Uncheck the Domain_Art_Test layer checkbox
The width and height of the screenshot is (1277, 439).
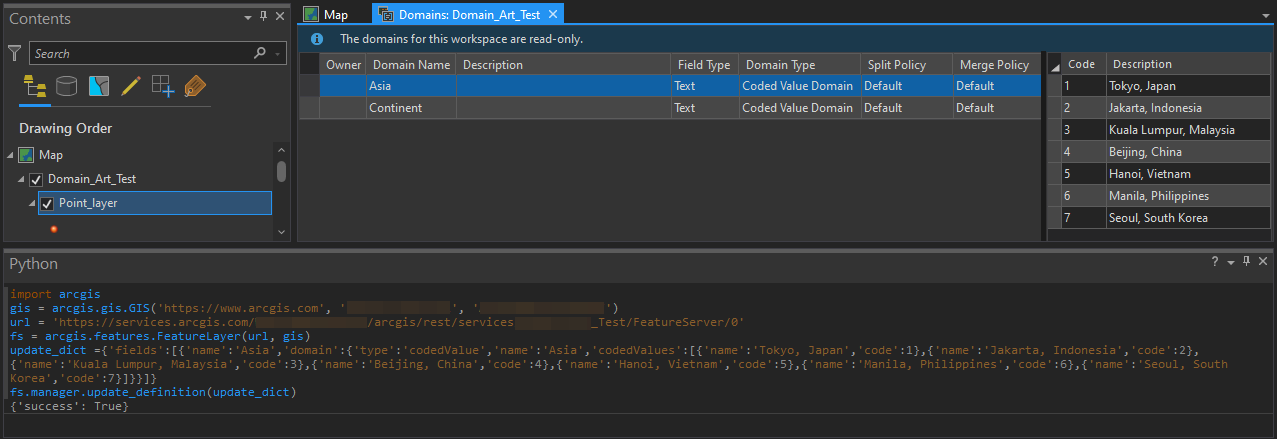(x=37, y=179)
